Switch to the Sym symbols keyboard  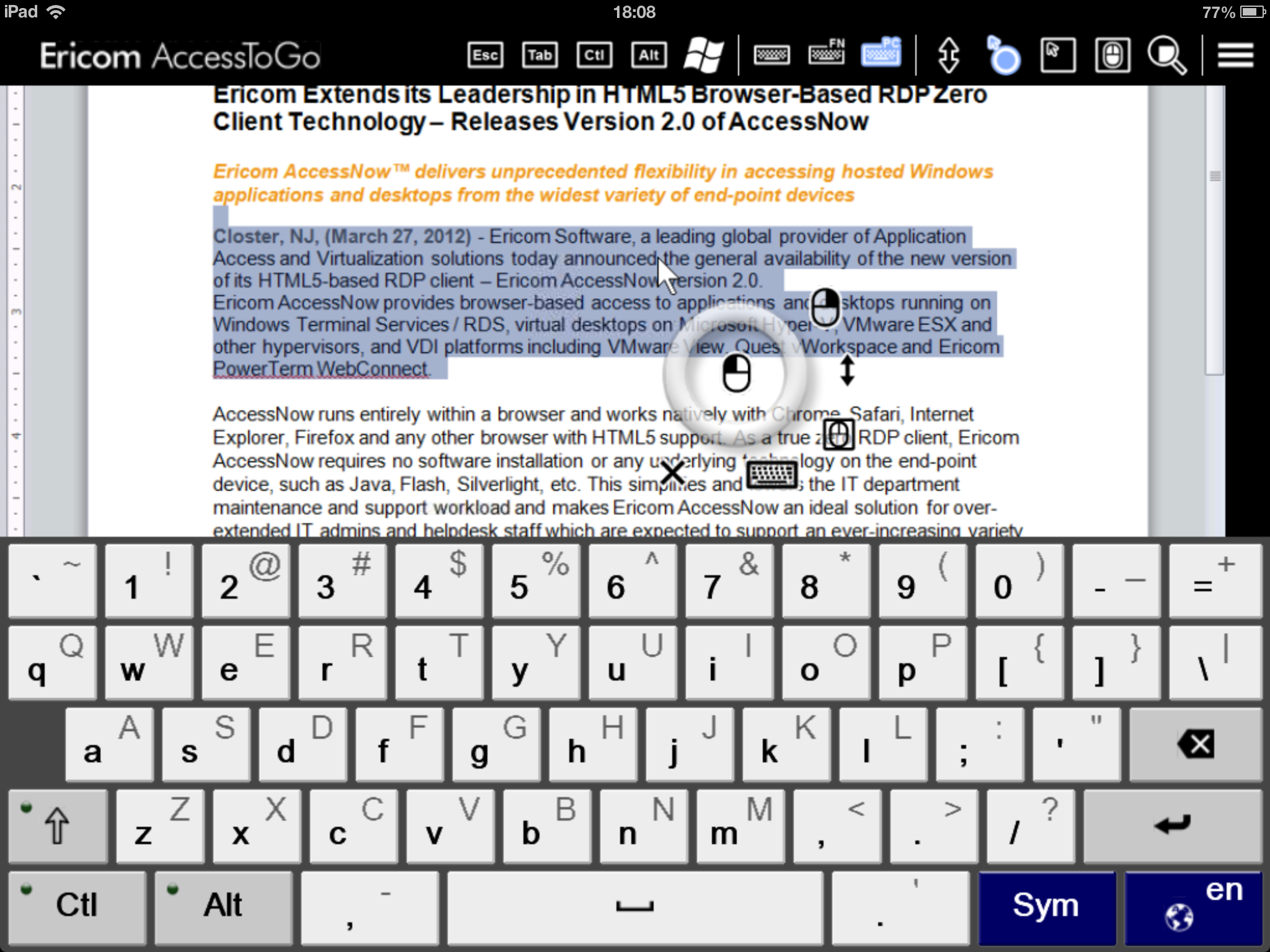(x=1047, y=907)
